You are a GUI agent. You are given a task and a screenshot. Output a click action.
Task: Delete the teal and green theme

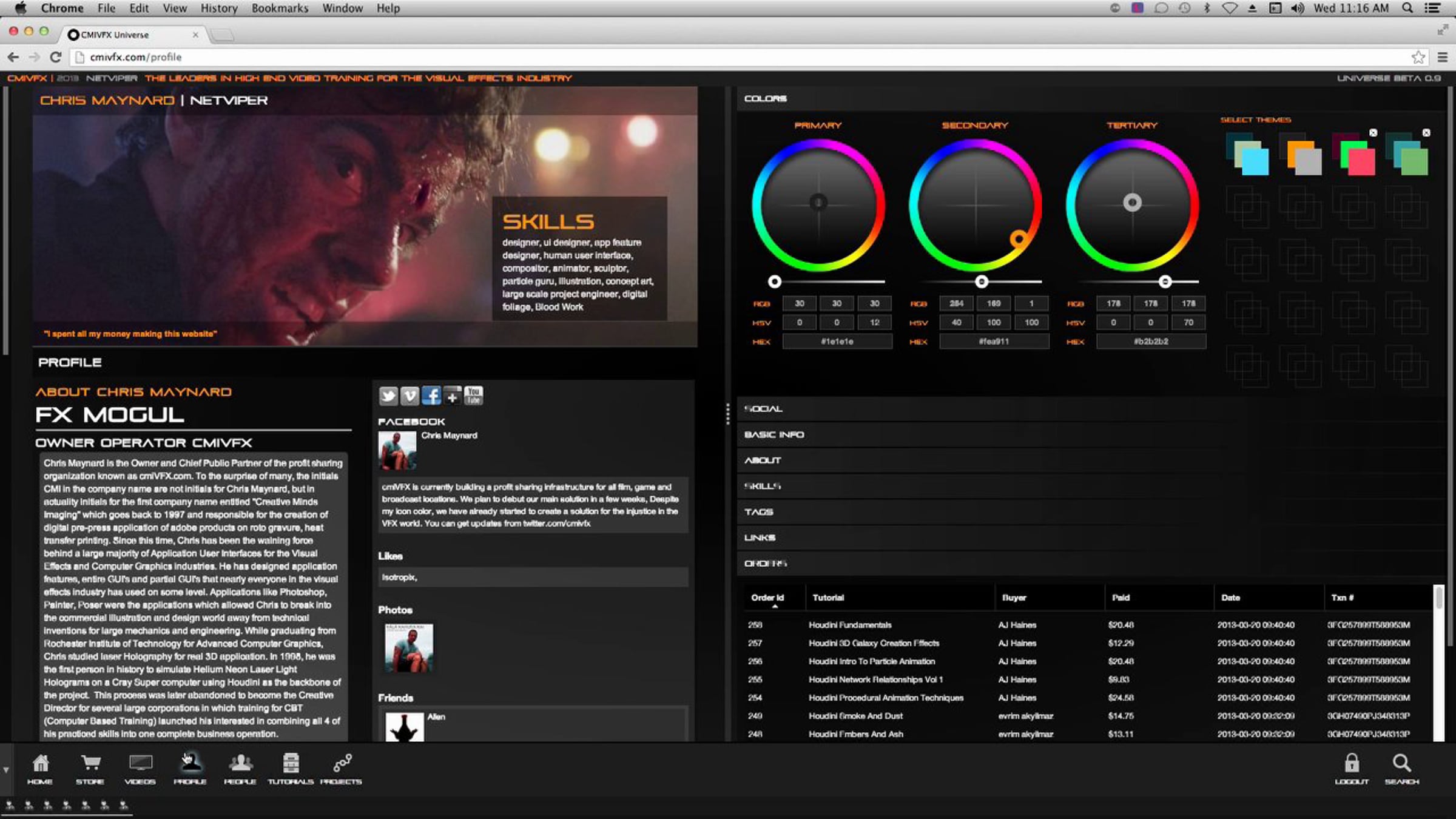click(1426, 133)
